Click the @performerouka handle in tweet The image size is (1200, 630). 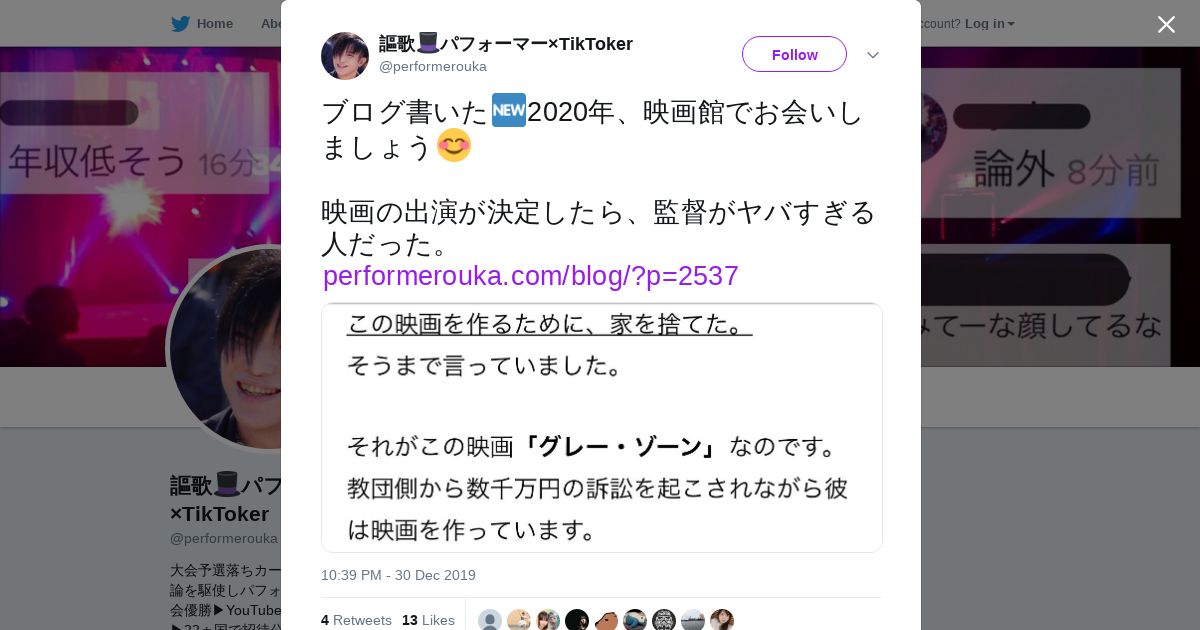(x=433, y=66)
